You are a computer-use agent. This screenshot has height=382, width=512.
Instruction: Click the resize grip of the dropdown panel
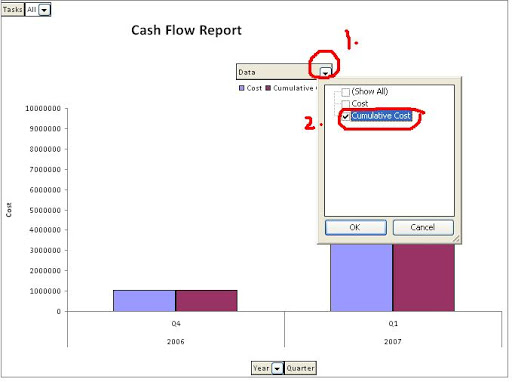456,239
